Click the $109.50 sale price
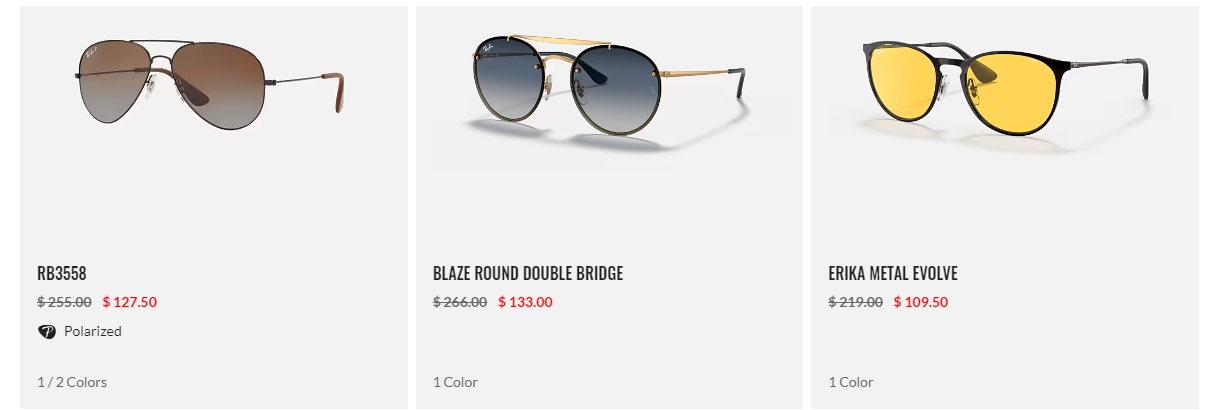This screenshot has width=1209, height=410. [921, 302]
